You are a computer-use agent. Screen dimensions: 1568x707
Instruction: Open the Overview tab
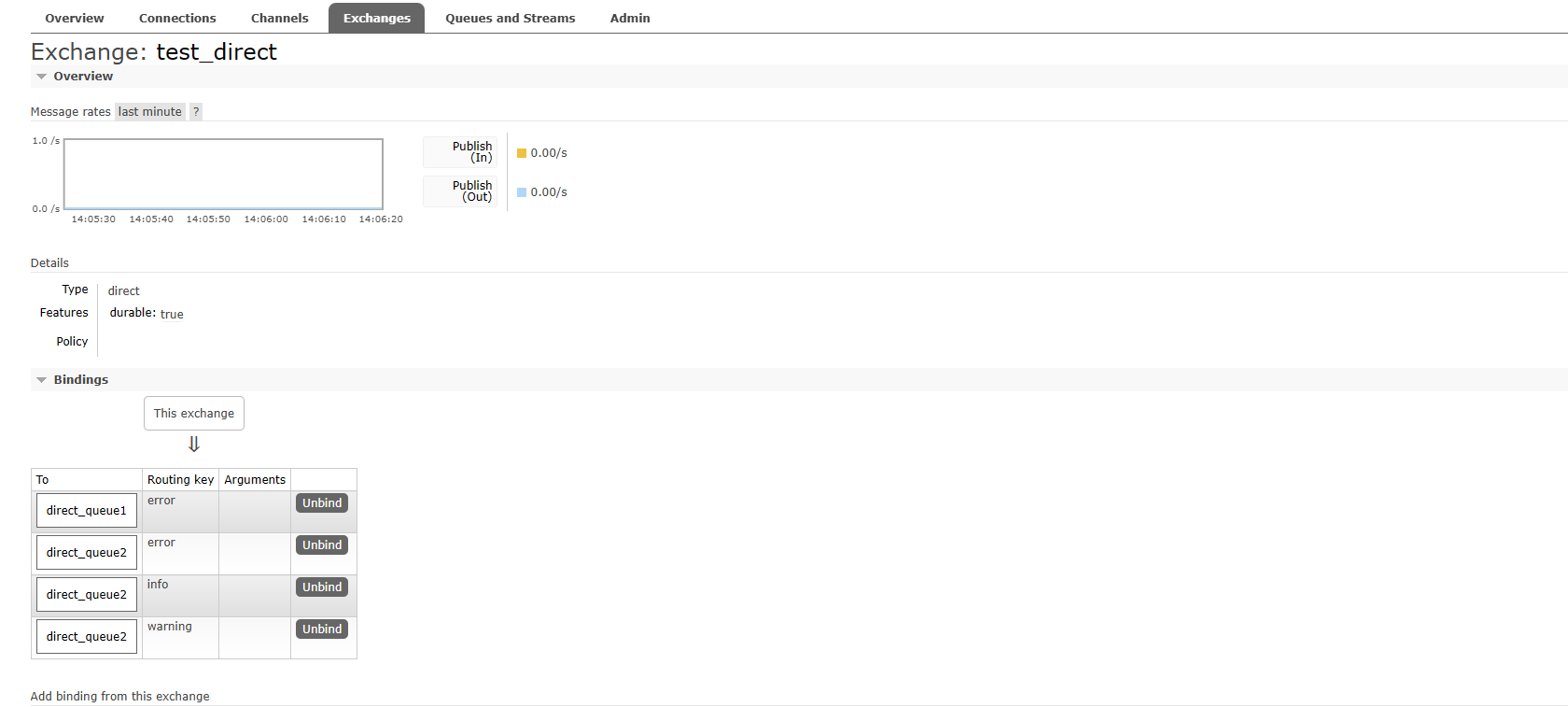[75, 18]
